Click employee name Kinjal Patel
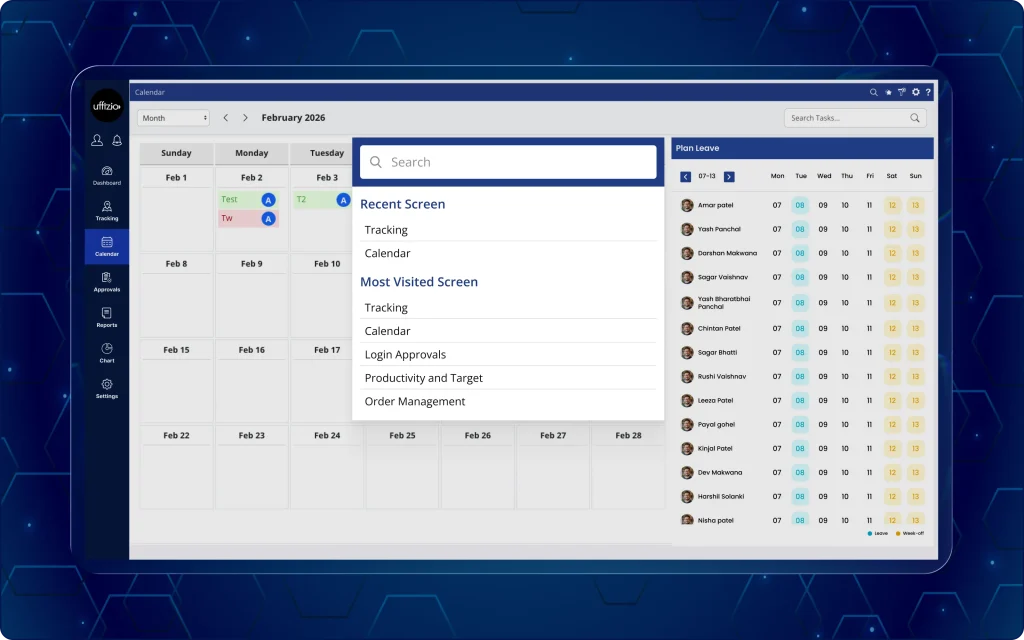 point(715,449)
